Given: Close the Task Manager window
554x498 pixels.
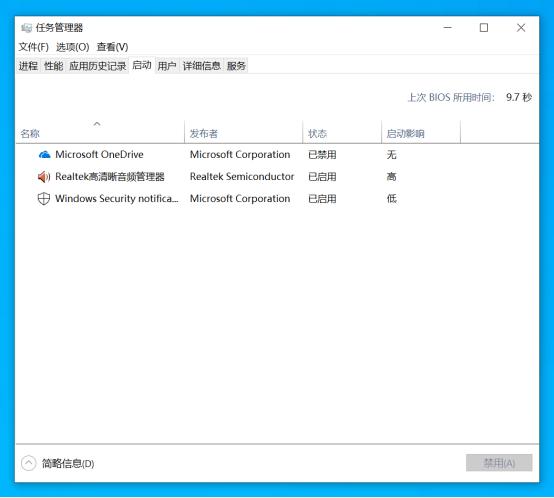Looking at the screenshot, I should [x=521, y=28].
